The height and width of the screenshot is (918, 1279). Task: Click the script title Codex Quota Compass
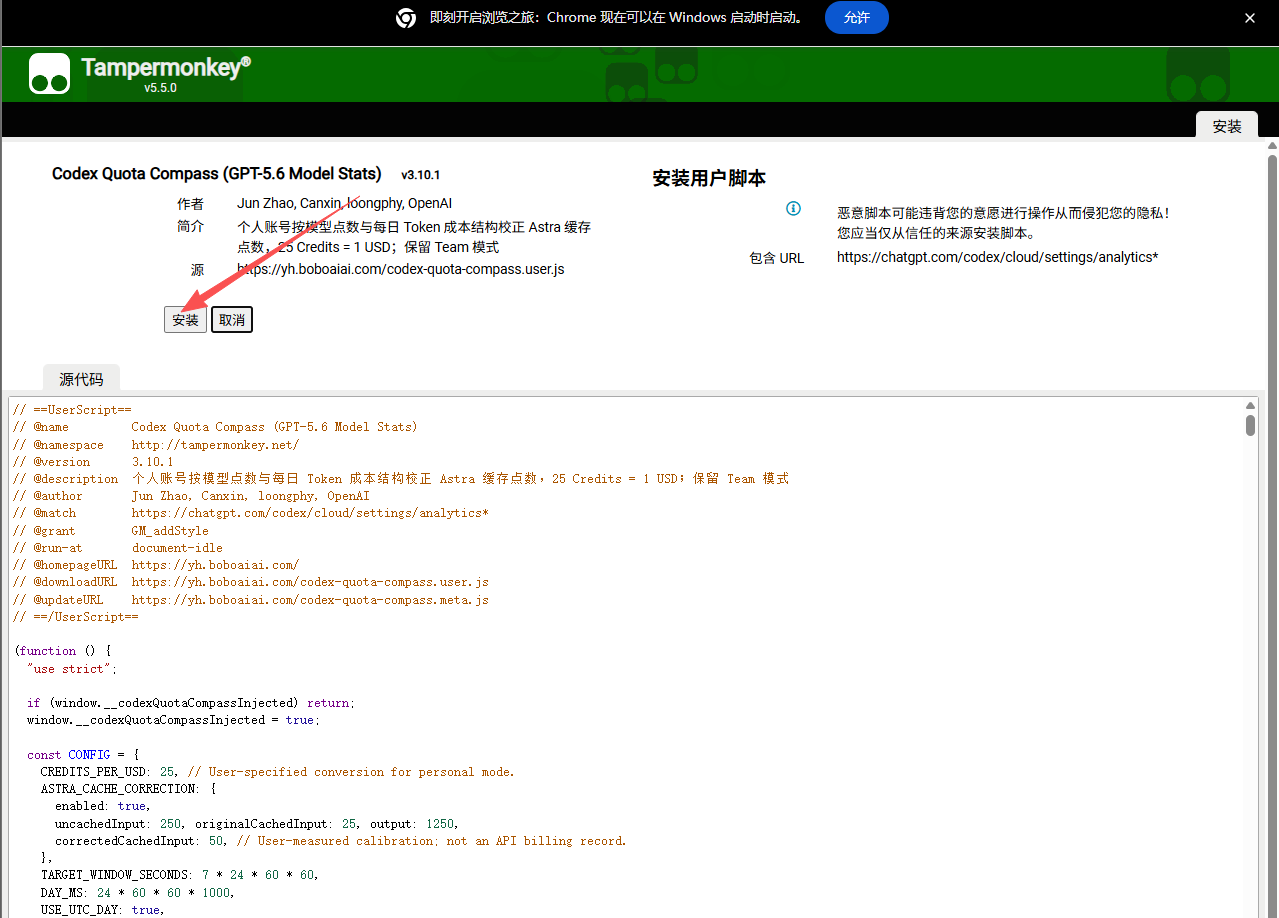(x=216, y=173)
